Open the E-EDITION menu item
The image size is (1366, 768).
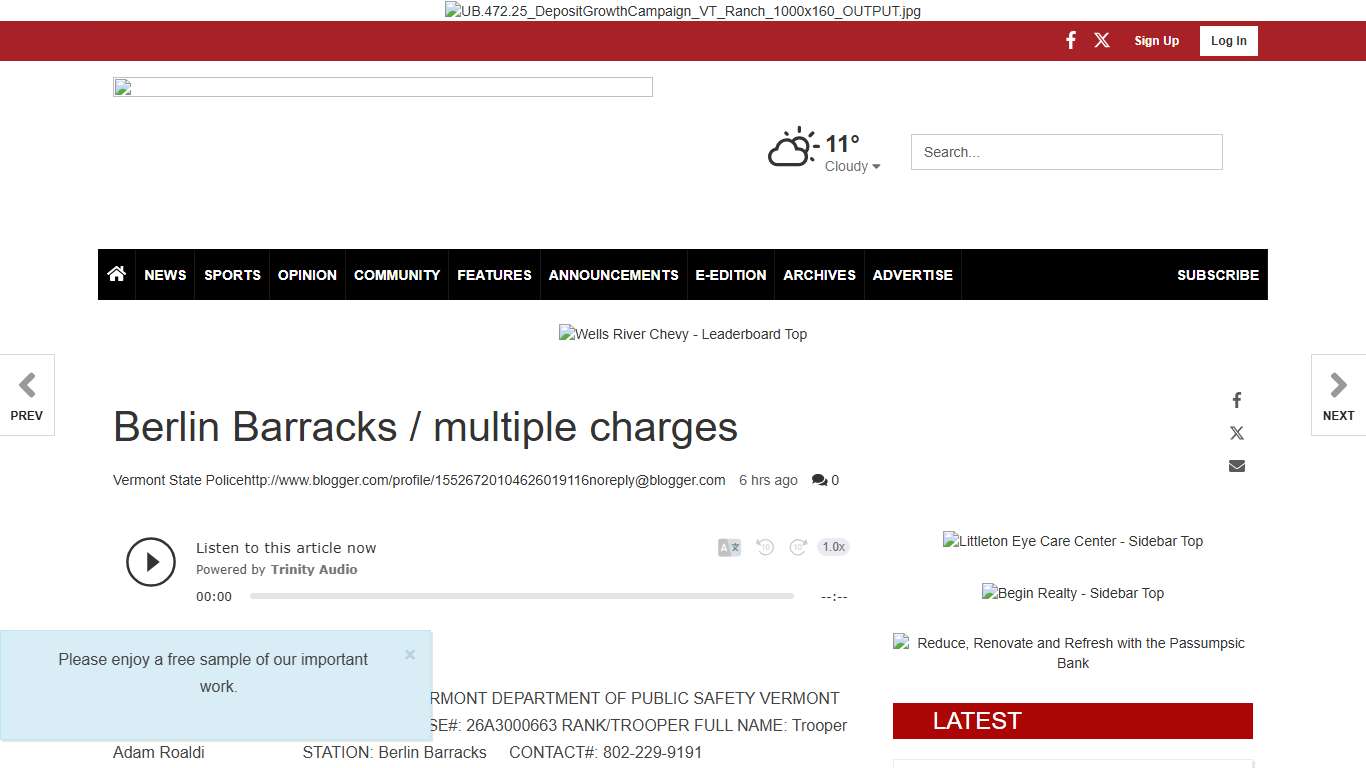tap(730, 274)
